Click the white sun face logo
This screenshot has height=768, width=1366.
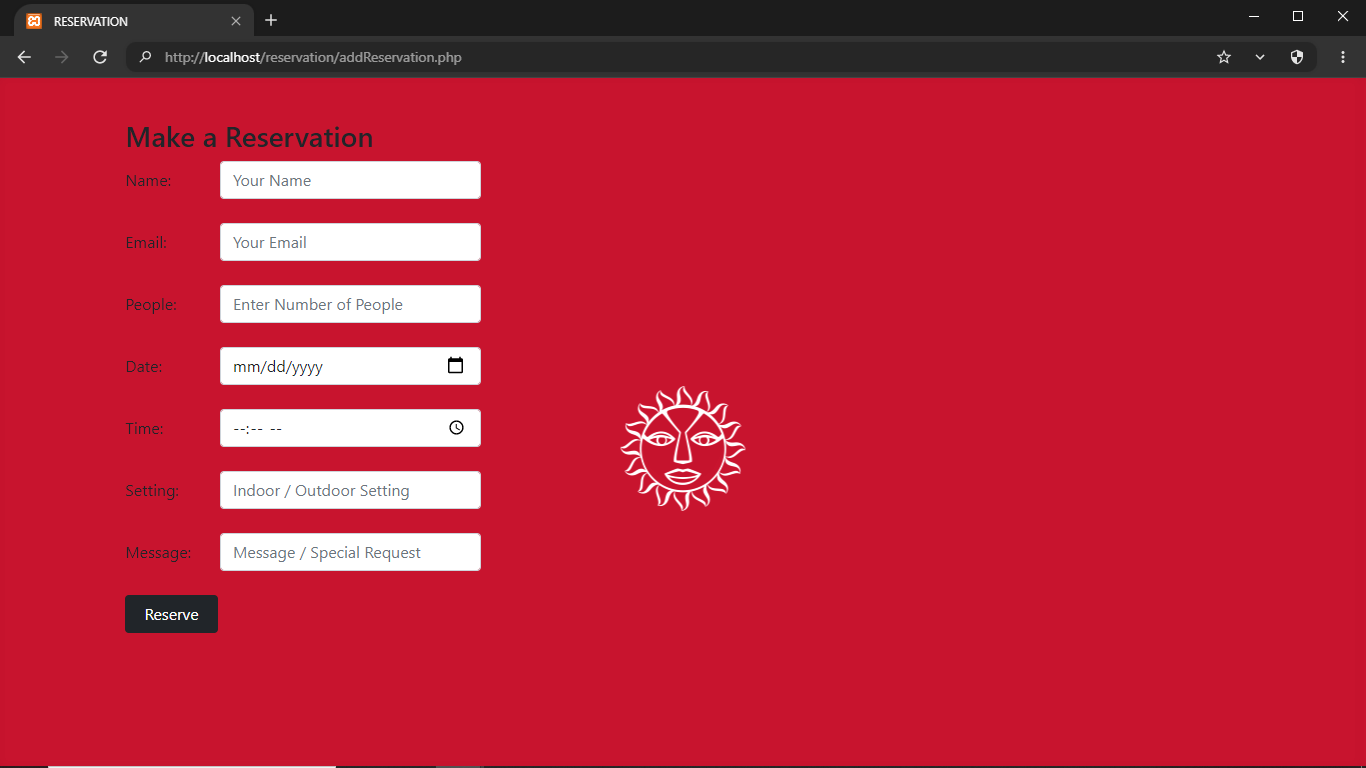pos(683,448)
